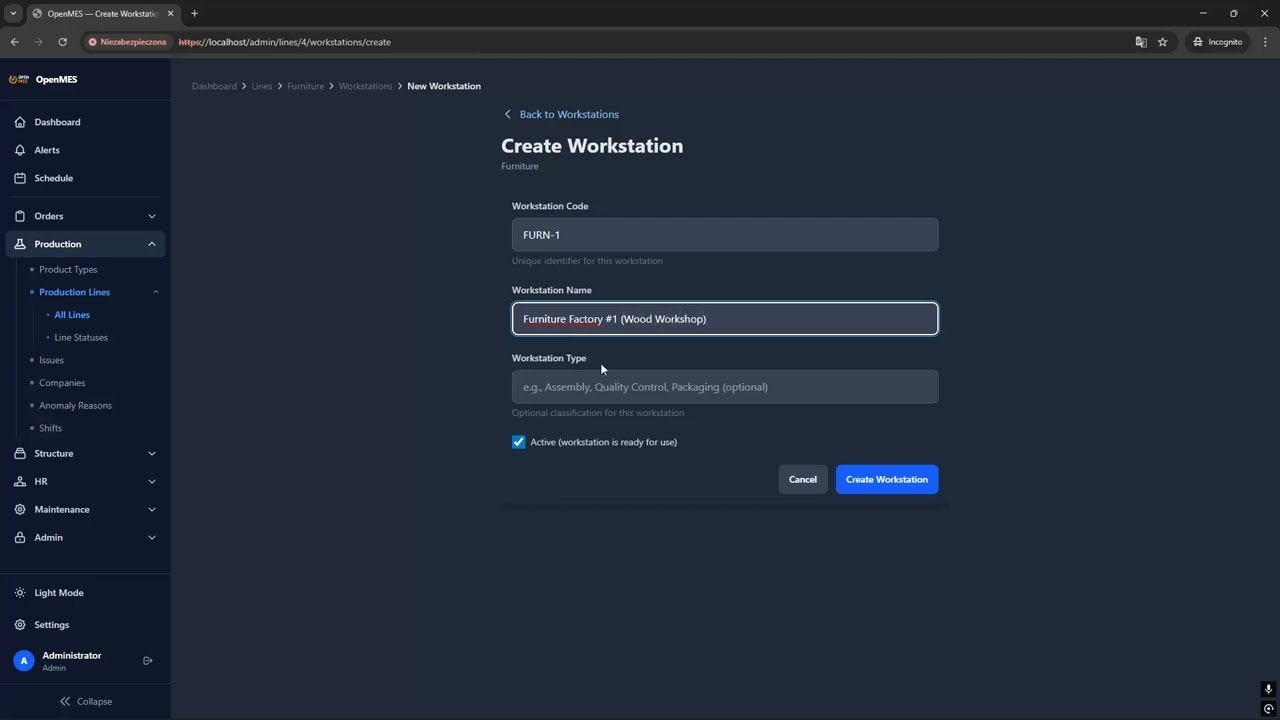Uncheck the Active workstation checkbox
Image resolution: width=1280 pixels, height=720 pixels.
pyautogui.click(x=518, y=442)
